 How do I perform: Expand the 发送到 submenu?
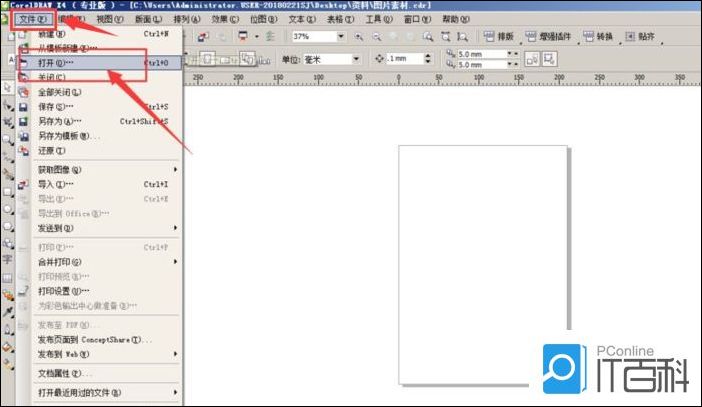pos(175,228)
